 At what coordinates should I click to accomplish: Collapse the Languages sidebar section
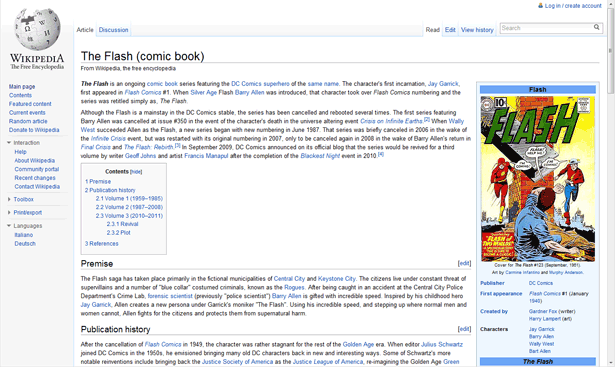pos(9,226)
